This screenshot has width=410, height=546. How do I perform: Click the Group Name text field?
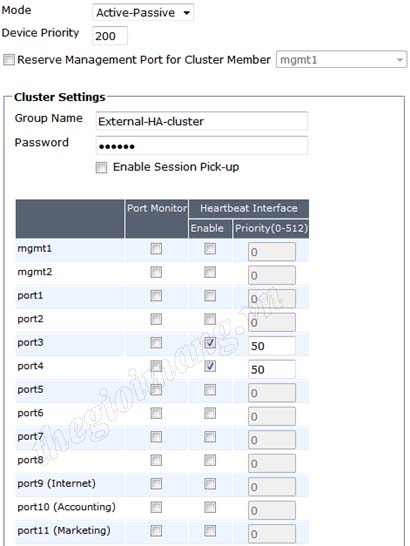(202, 121)
